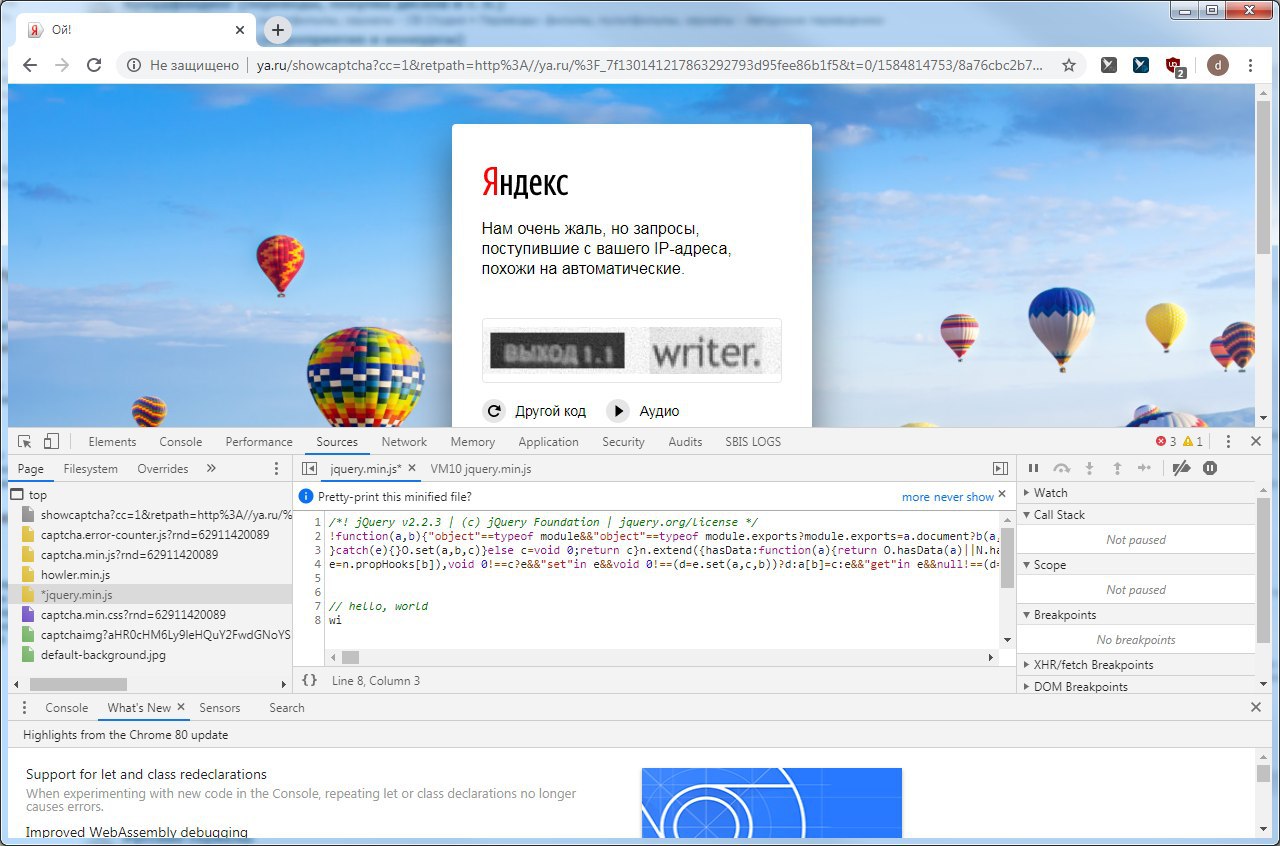Hide the navigator sidebar in Sources
1280x846 pixels.
309,468
